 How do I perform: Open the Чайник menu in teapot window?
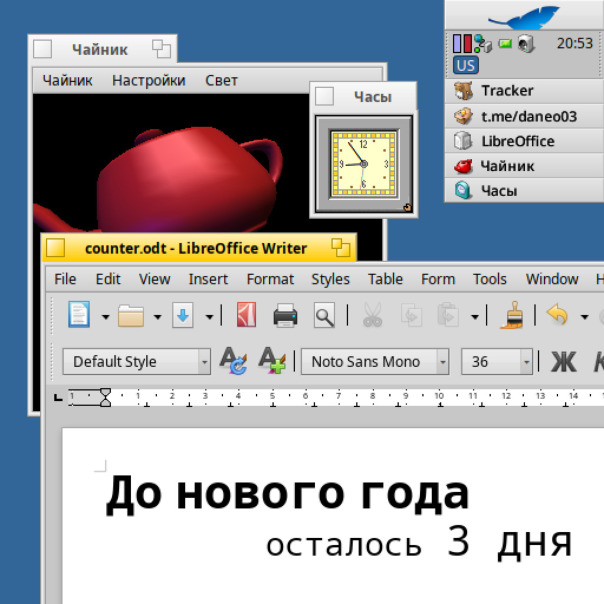pos(67,81)
